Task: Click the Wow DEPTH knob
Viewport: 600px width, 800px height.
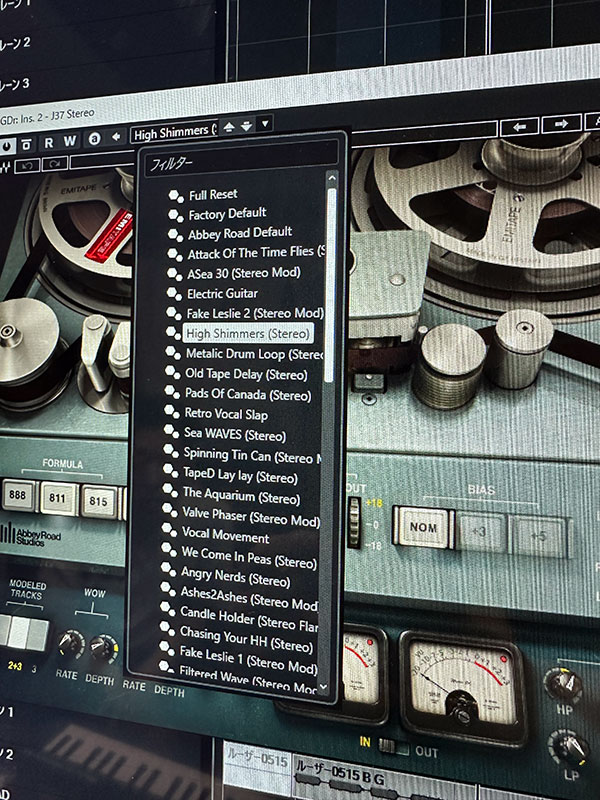Action: click(x=104, y=649)
